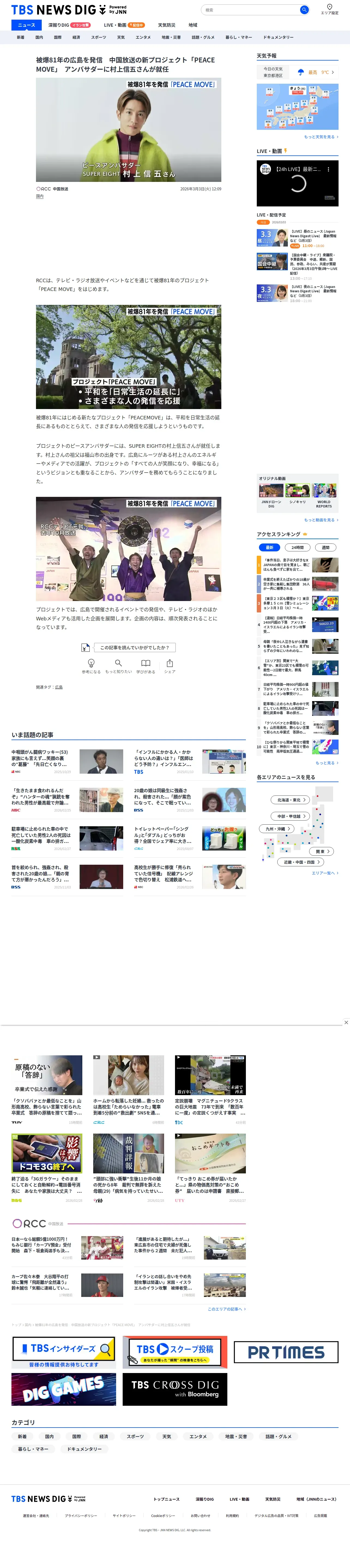Select the 地域 main tab

192,25
